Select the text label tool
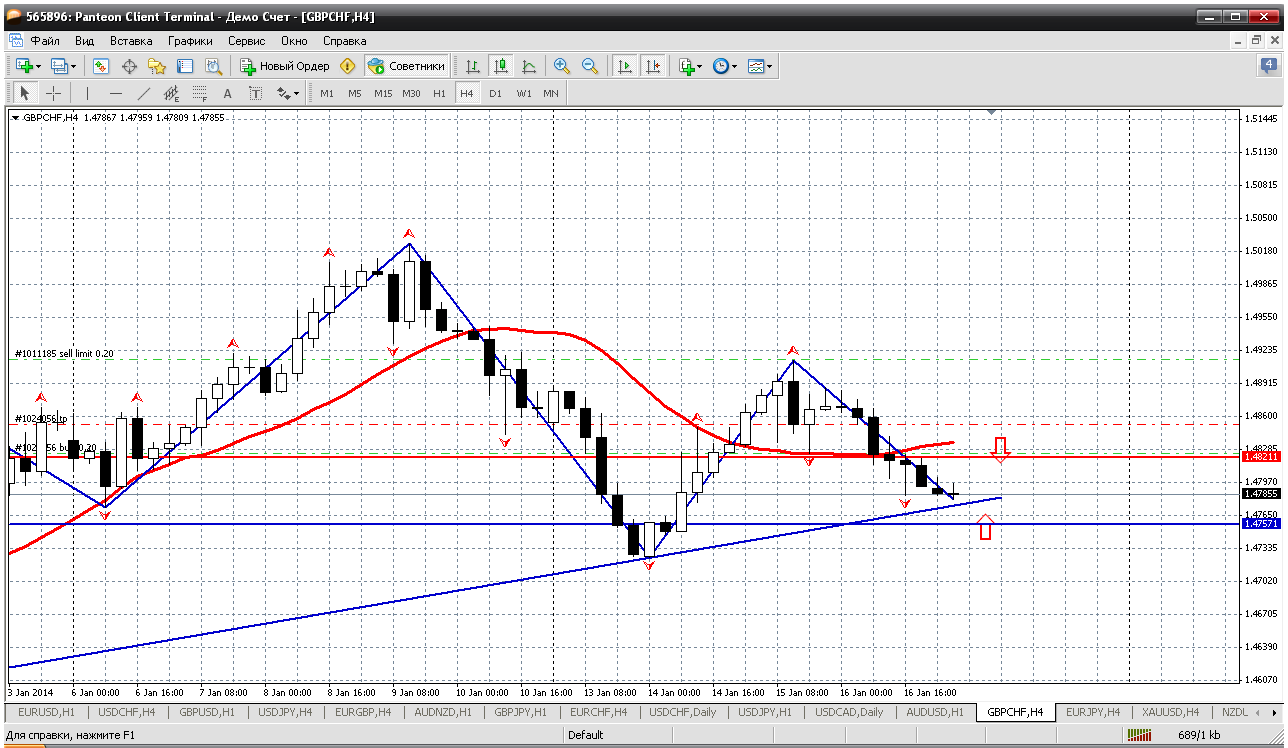 pyautogui.click(x=255, y=93)
